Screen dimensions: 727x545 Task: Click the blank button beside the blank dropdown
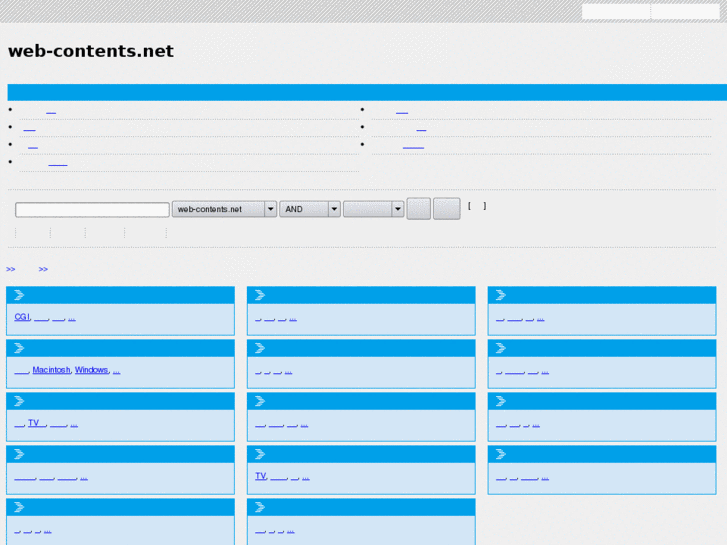coord(419,209)
